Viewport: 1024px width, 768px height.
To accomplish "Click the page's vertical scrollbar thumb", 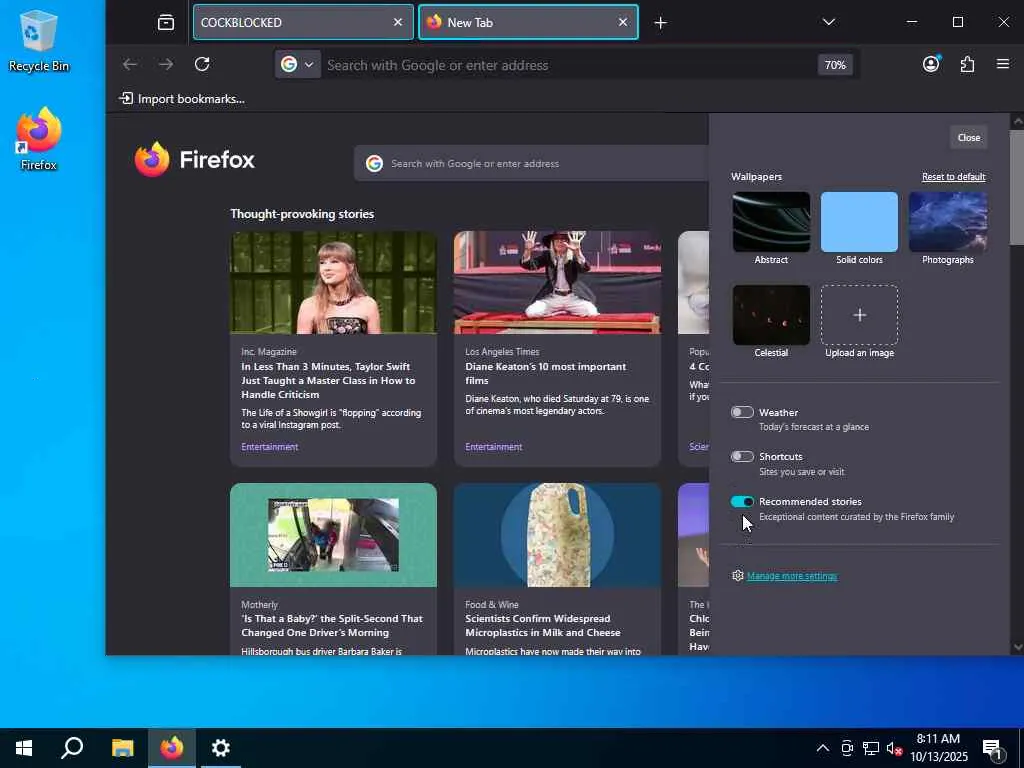I will (1017, 187).
